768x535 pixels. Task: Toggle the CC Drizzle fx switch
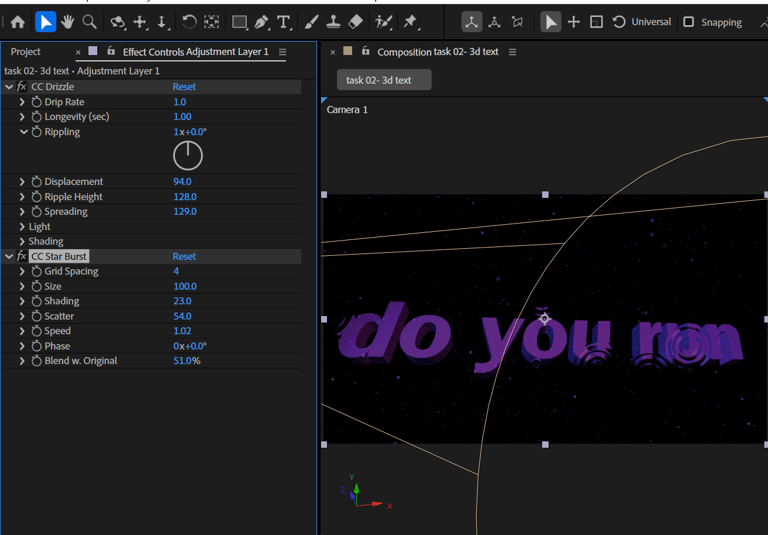pos(21,87)
